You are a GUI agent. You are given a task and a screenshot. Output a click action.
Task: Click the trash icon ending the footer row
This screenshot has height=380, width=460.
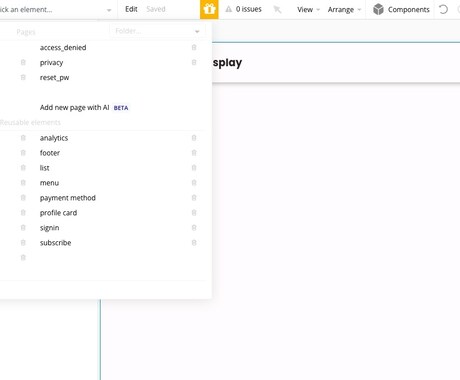[x=194, y=153]
